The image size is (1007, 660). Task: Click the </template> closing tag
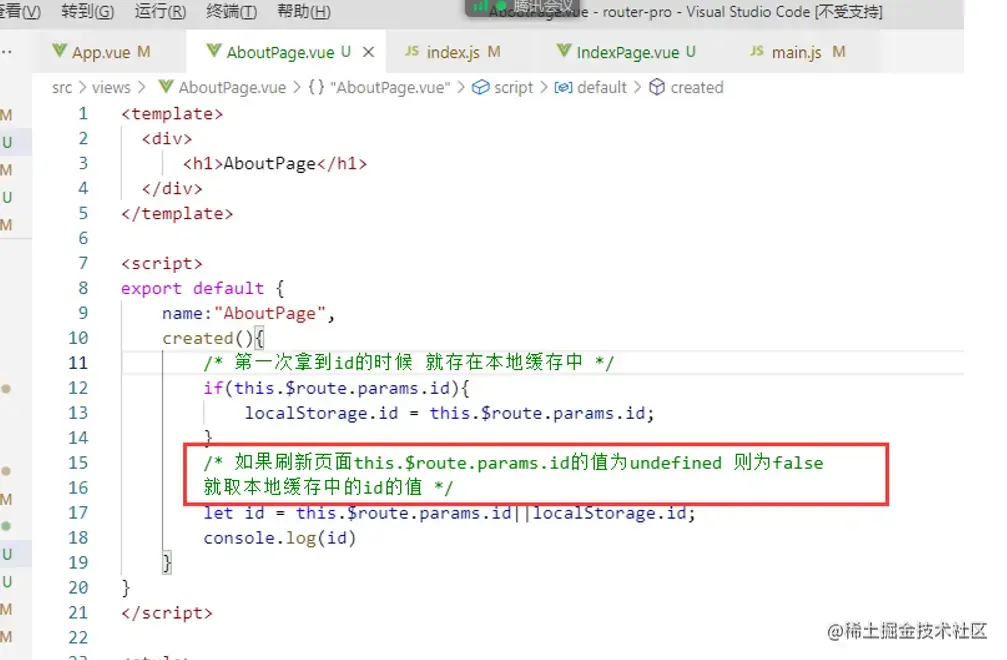click(177, 213)
